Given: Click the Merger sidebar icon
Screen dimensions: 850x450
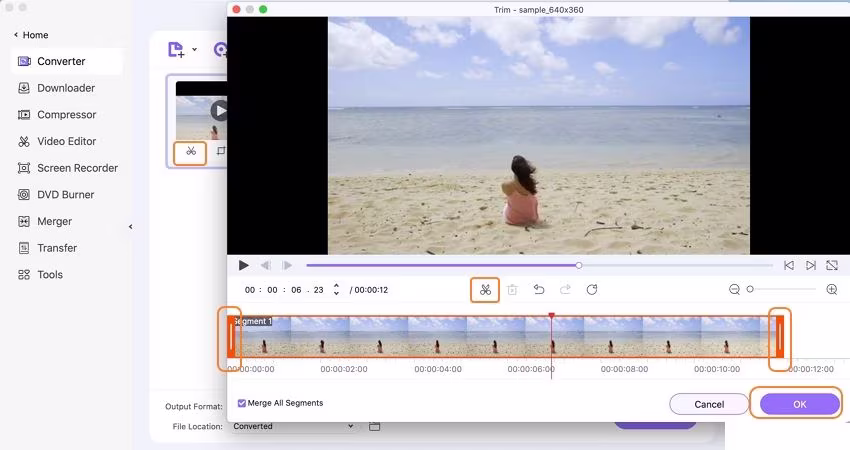Looking at the screenshot, I should point(24,221).
